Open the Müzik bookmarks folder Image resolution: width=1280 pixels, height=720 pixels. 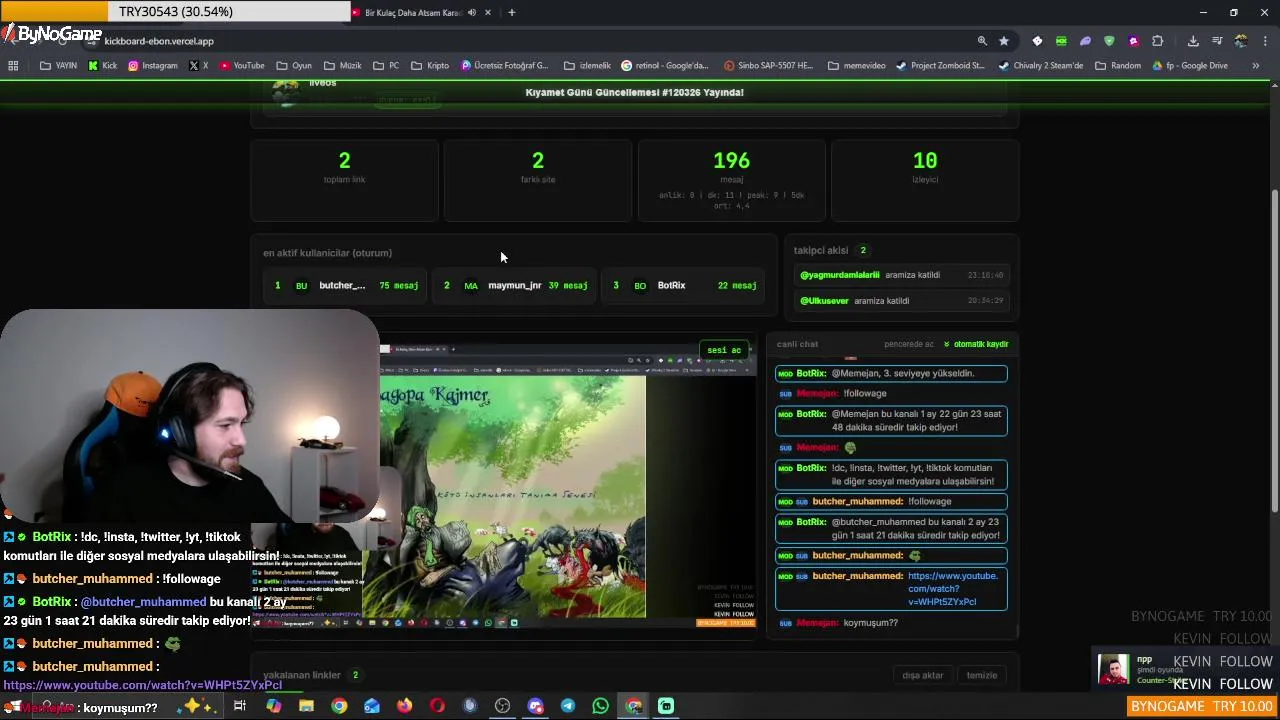343,66
